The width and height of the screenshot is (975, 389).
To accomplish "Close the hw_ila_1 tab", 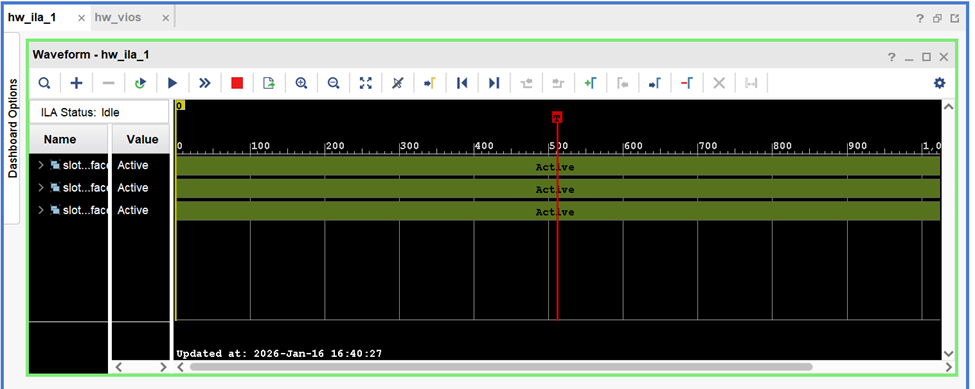I will [81, 18].
